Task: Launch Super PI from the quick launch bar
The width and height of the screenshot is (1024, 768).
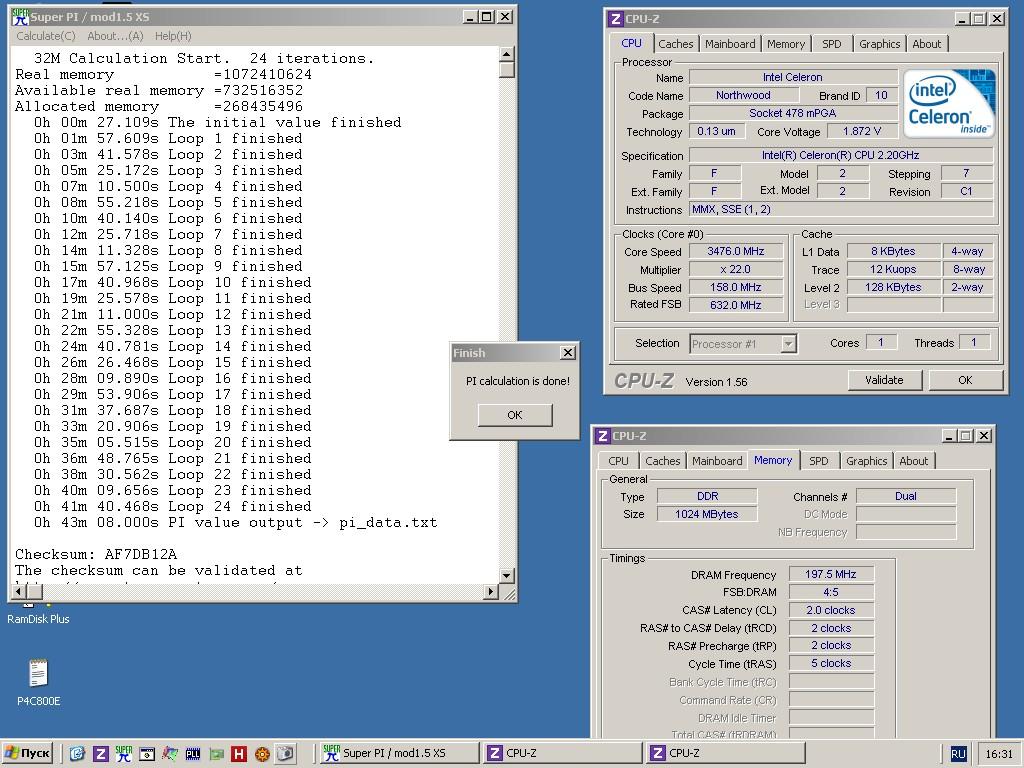Action: click(123, 754)
